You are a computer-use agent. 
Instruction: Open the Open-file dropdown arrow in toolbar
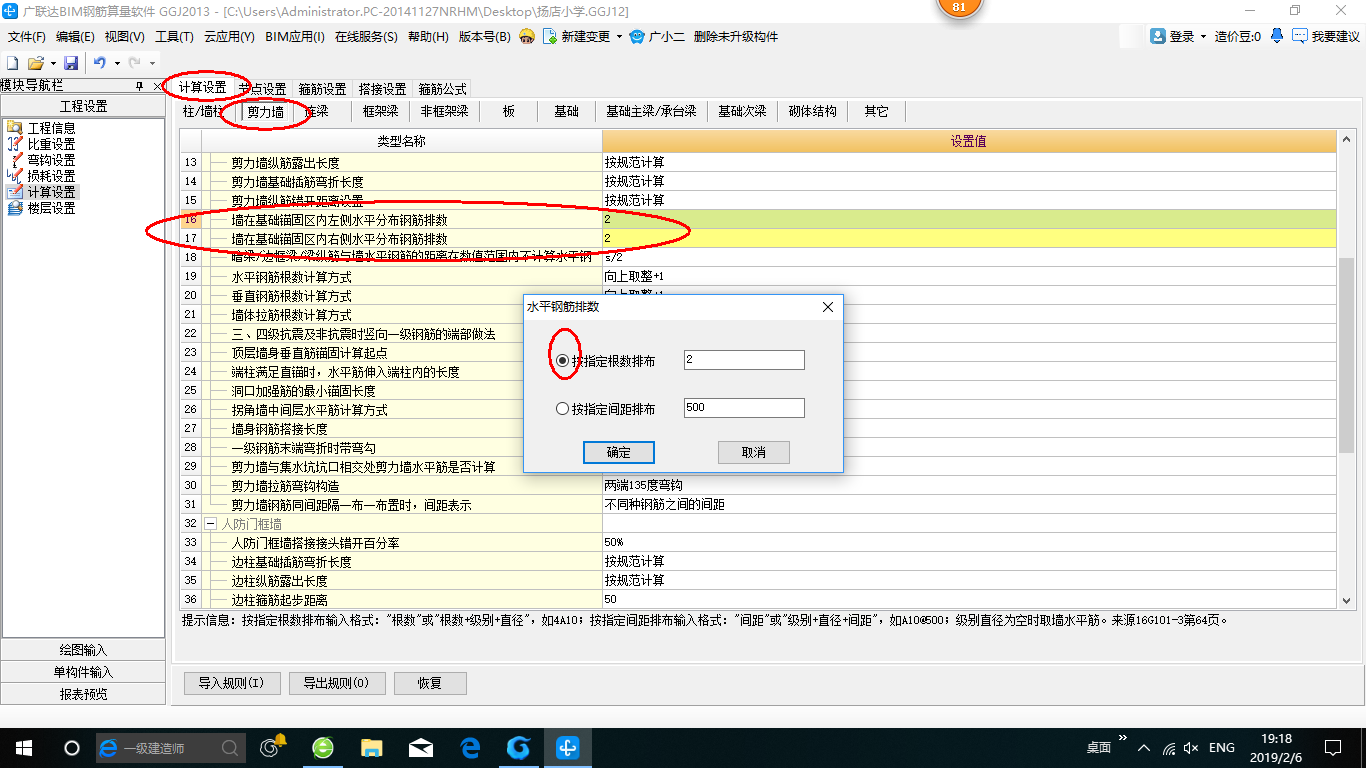pos(52,63)
